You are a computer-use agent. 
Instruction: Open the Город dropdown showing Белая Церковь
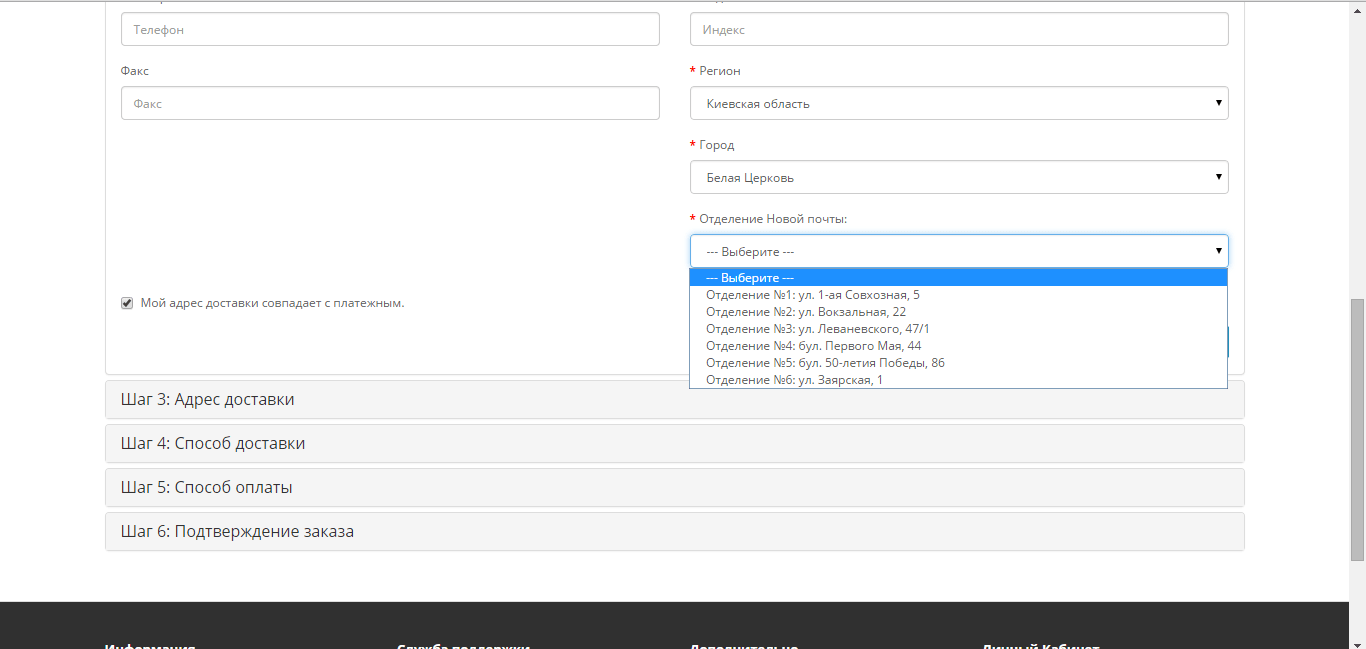[958, 177]
